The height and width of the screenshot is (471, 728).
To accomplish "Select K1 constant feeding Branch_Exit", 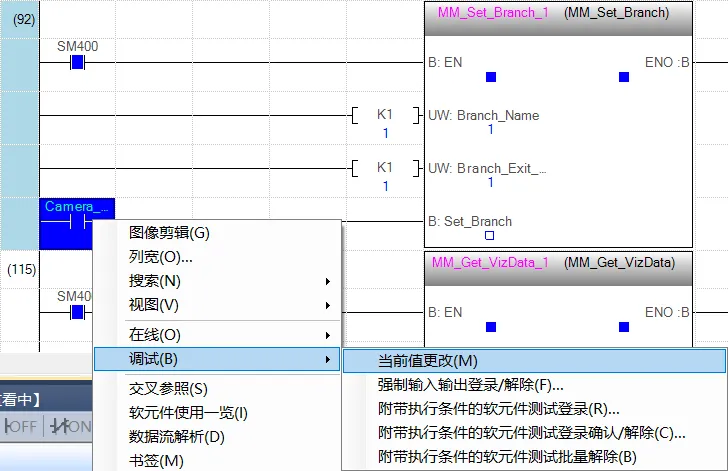I will click(x=385, y=167).
